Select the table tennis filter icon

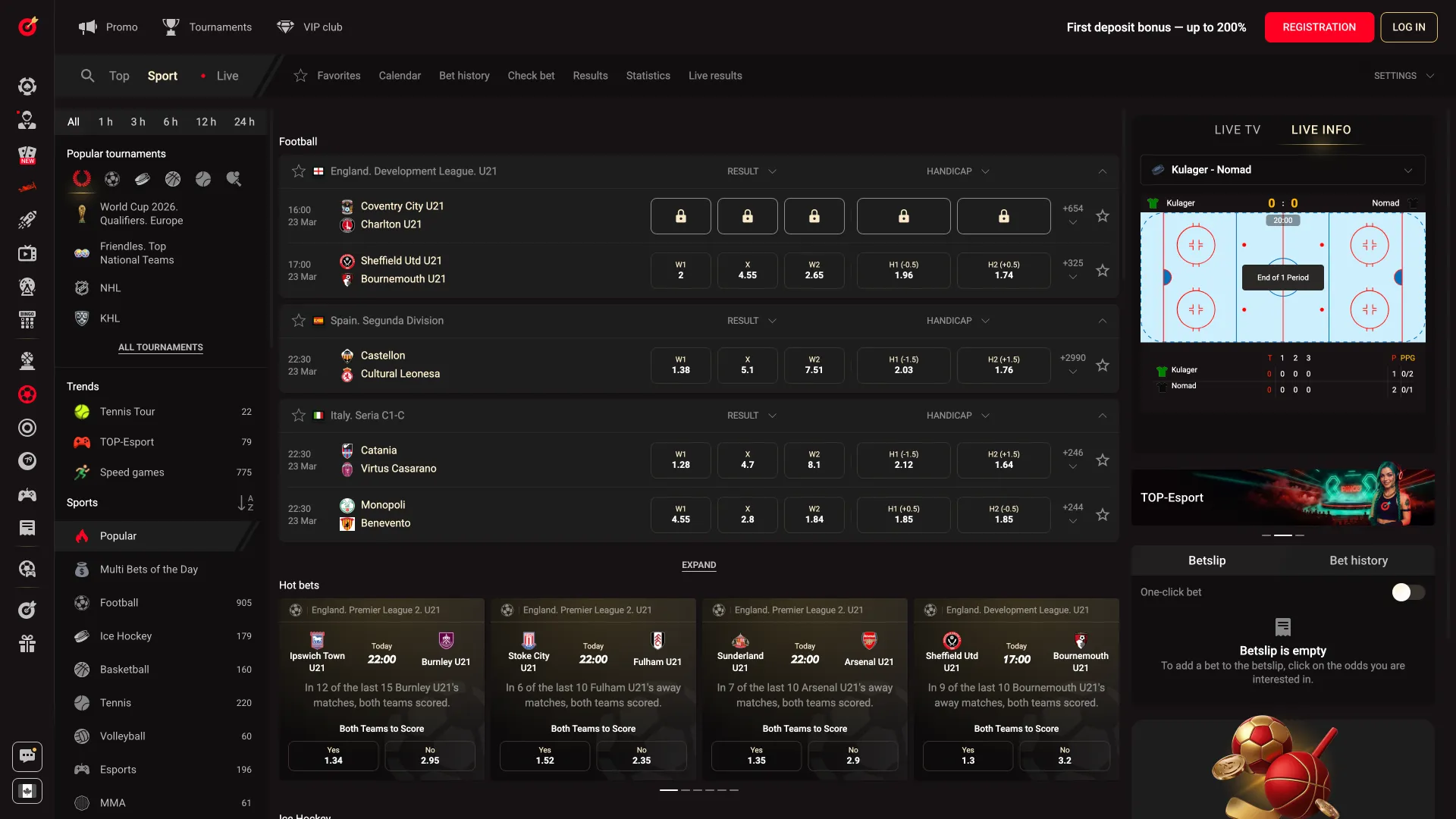234,179
